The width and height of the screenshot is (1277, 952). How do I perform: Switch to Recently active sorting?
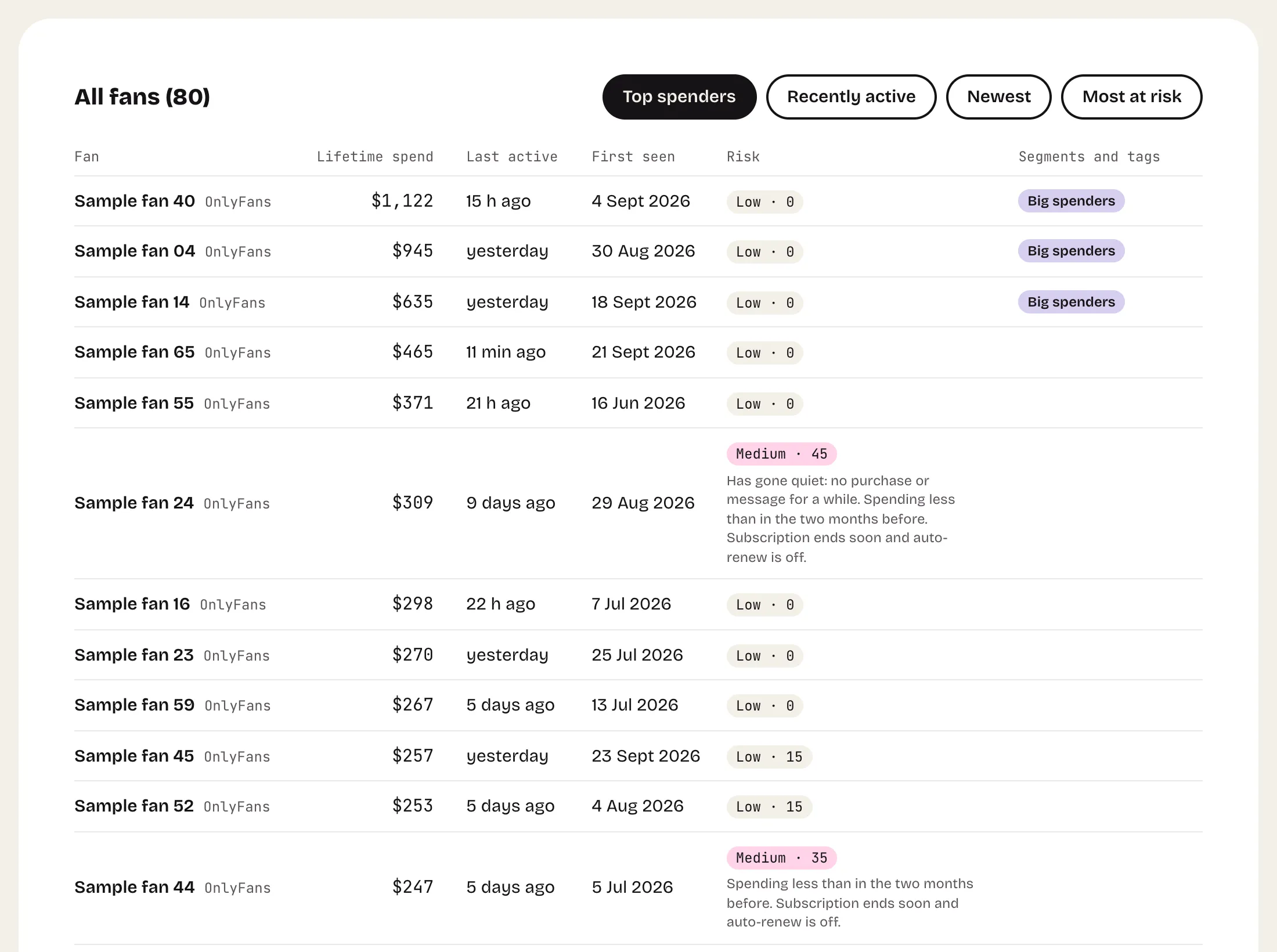(x=851, y=97)
